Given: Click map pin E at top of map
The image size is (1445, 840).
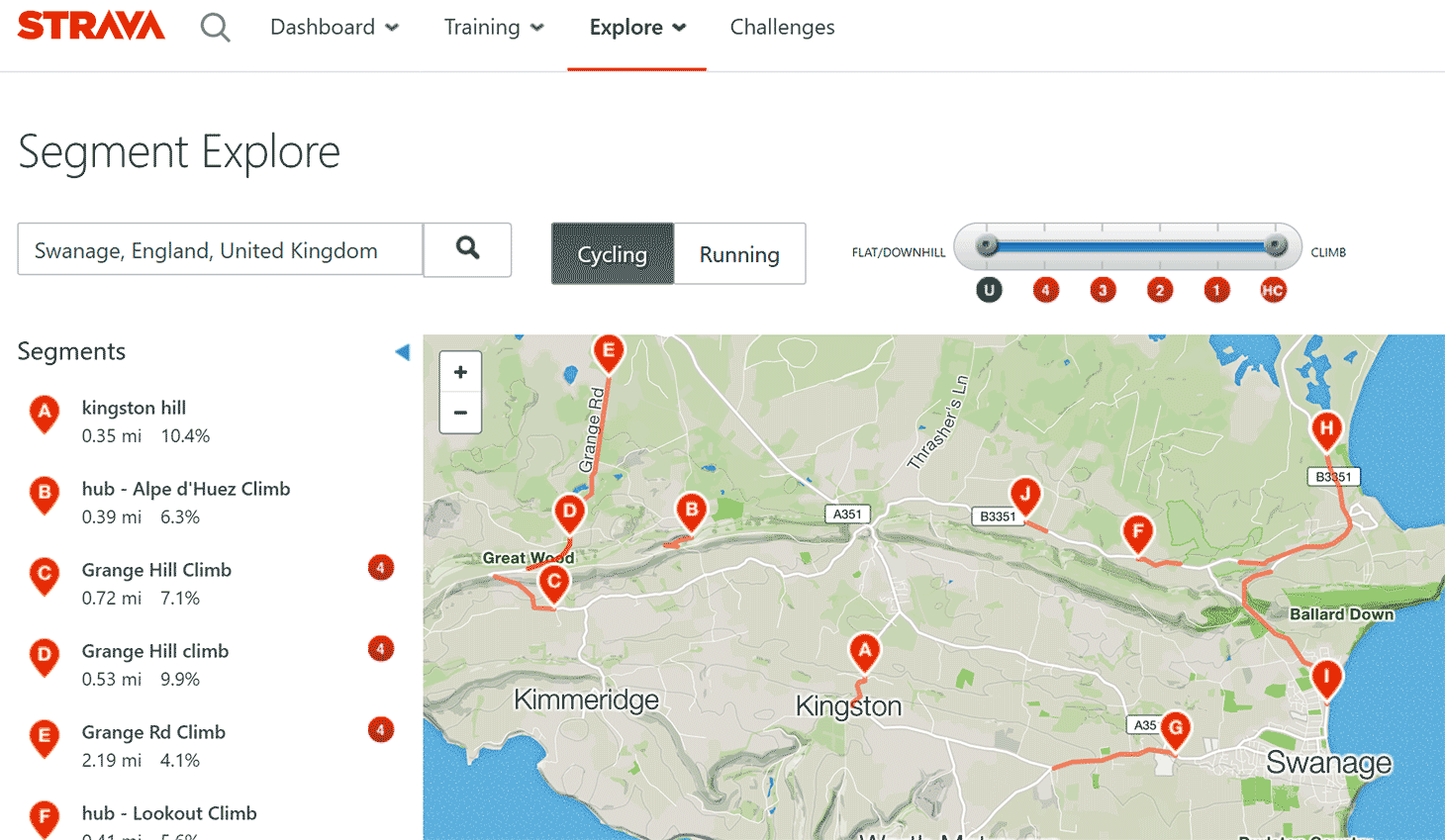Looking at the screenshot, I should tap(609, 352).
